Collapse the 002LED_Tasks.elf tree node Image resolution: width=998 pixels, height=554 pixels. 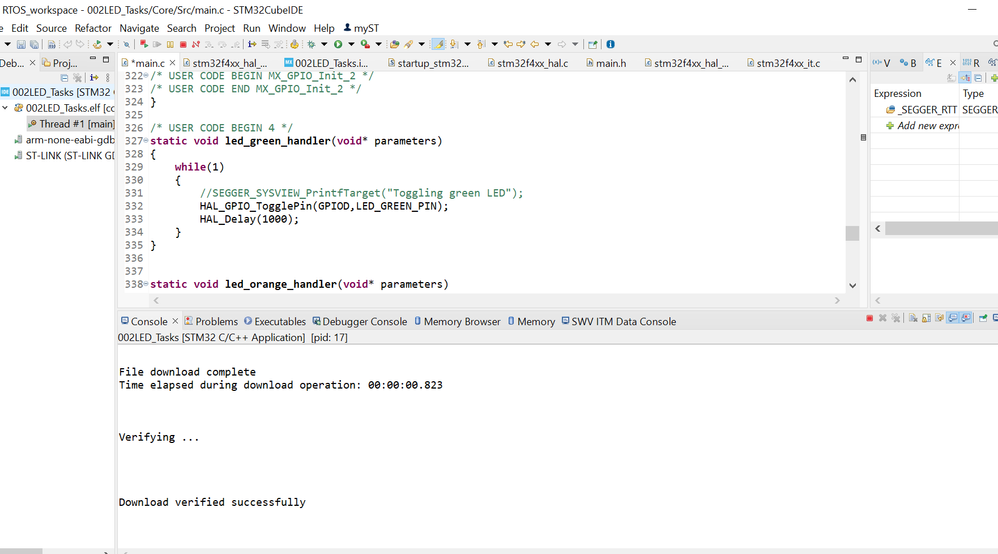pyautogui.click(x=5, y=108)
